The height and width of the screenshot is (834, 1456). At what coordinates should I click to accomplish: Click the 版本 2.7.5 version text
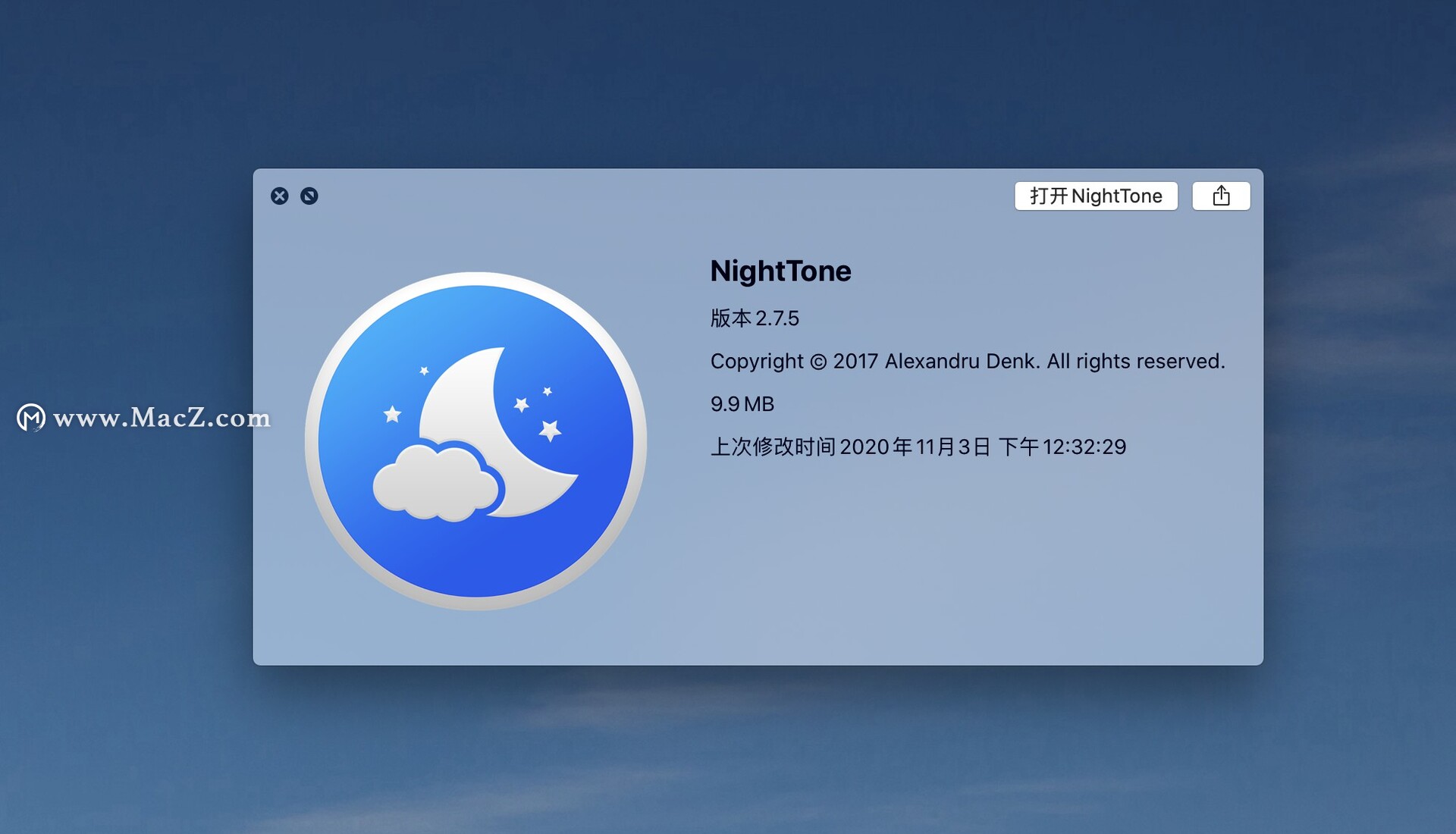pyautogui.click(x=755, y=318)
